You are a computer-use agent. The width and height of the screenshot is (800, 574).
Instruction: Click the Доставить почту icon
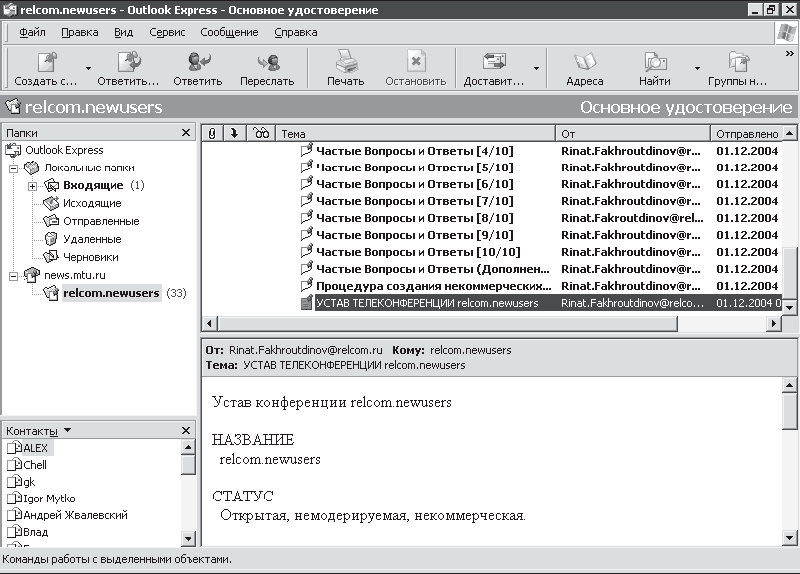coord(493,62)
